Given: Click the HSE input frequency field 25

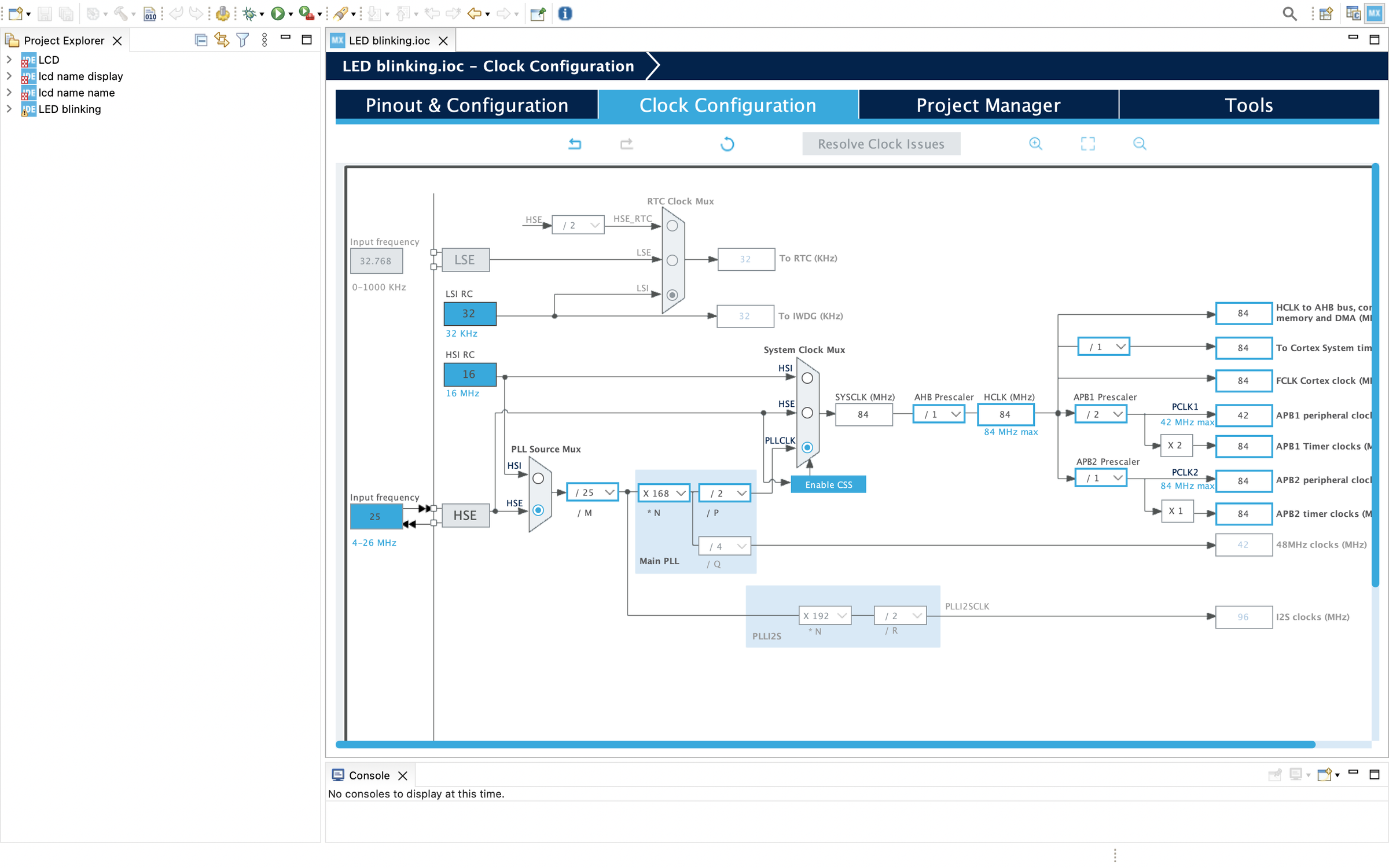Looking at the screenshot, I should coord(375,516).
